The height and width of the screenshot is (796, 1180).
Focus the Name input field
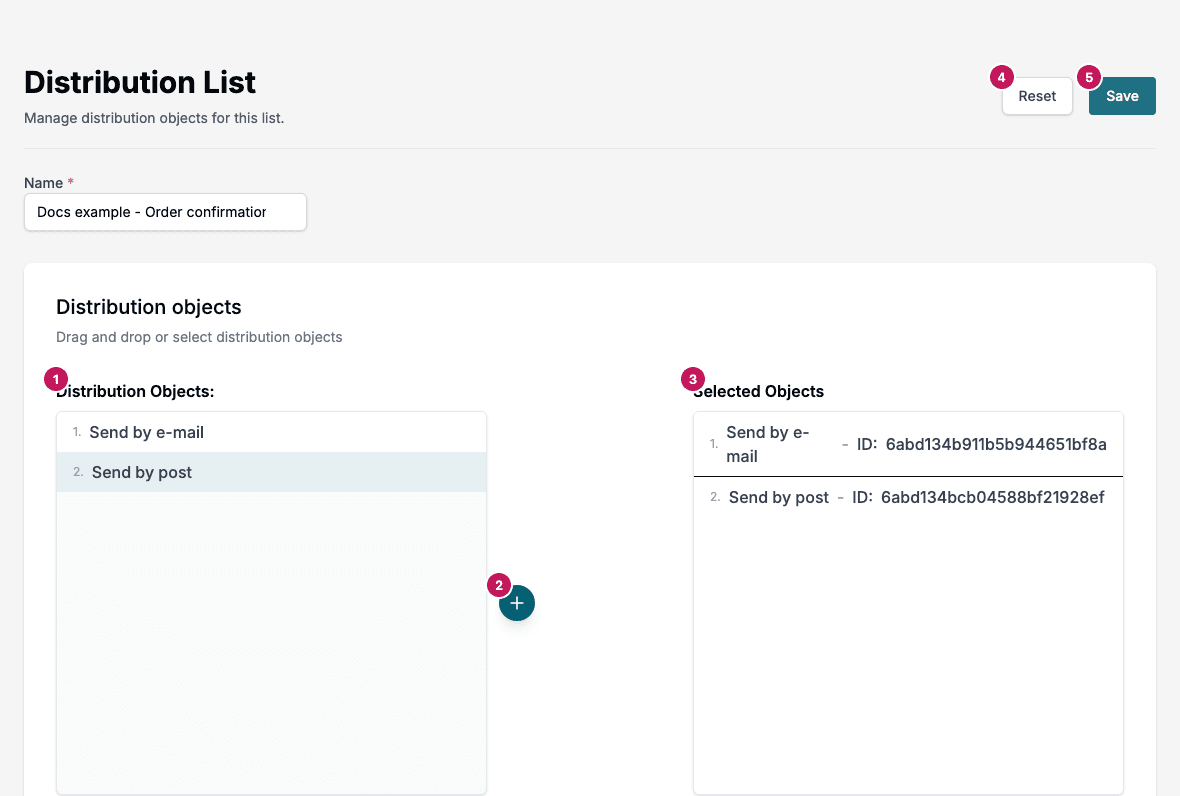166,212
